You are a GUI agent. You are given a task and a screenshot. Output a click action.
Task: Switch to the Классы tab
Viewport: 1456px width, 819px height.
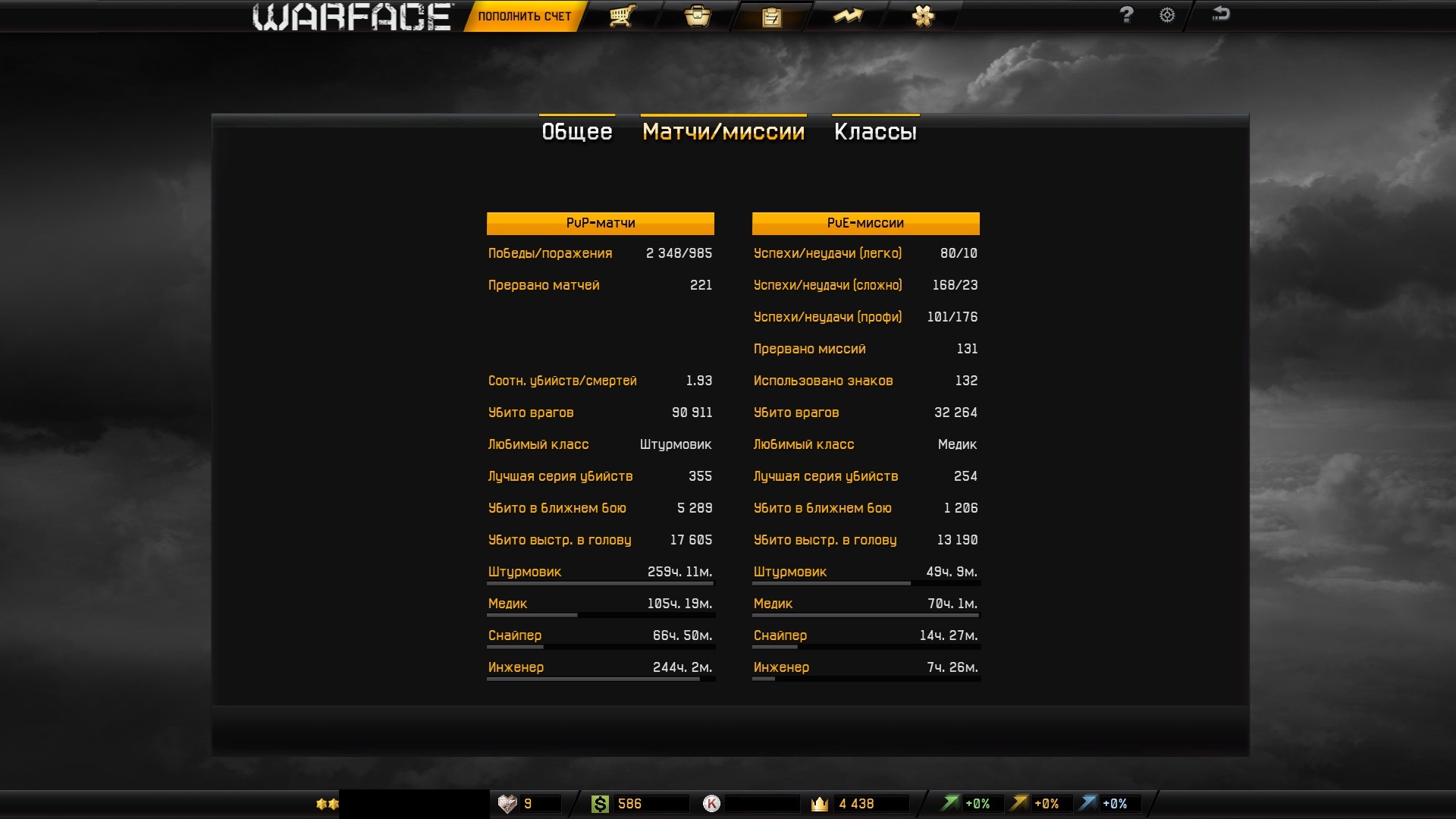click(875, 132)
